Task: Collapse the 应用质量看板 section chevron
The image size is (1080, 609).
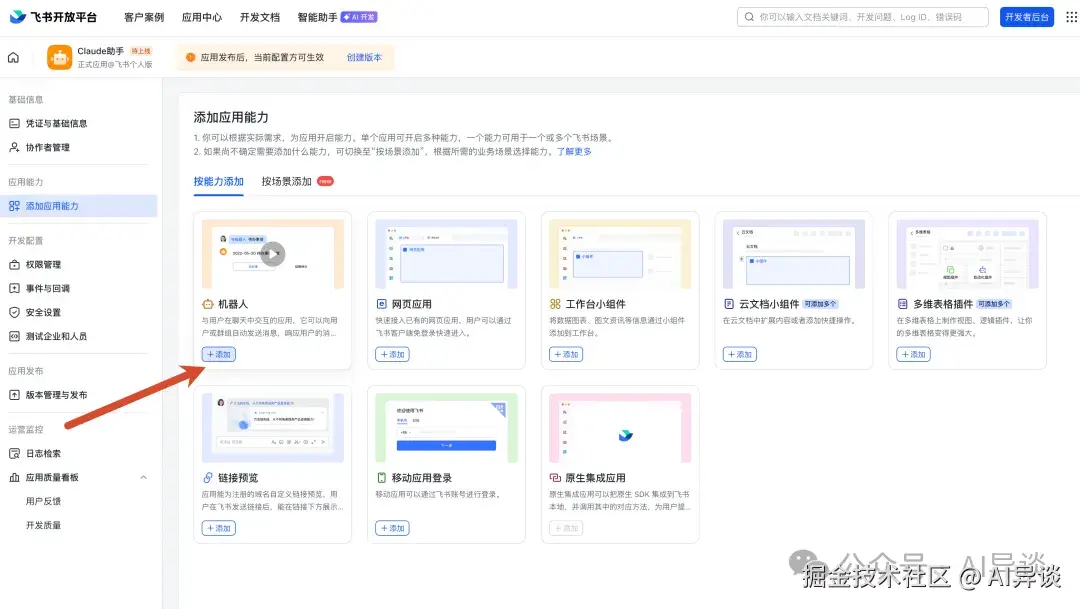Action: (143, 477)
